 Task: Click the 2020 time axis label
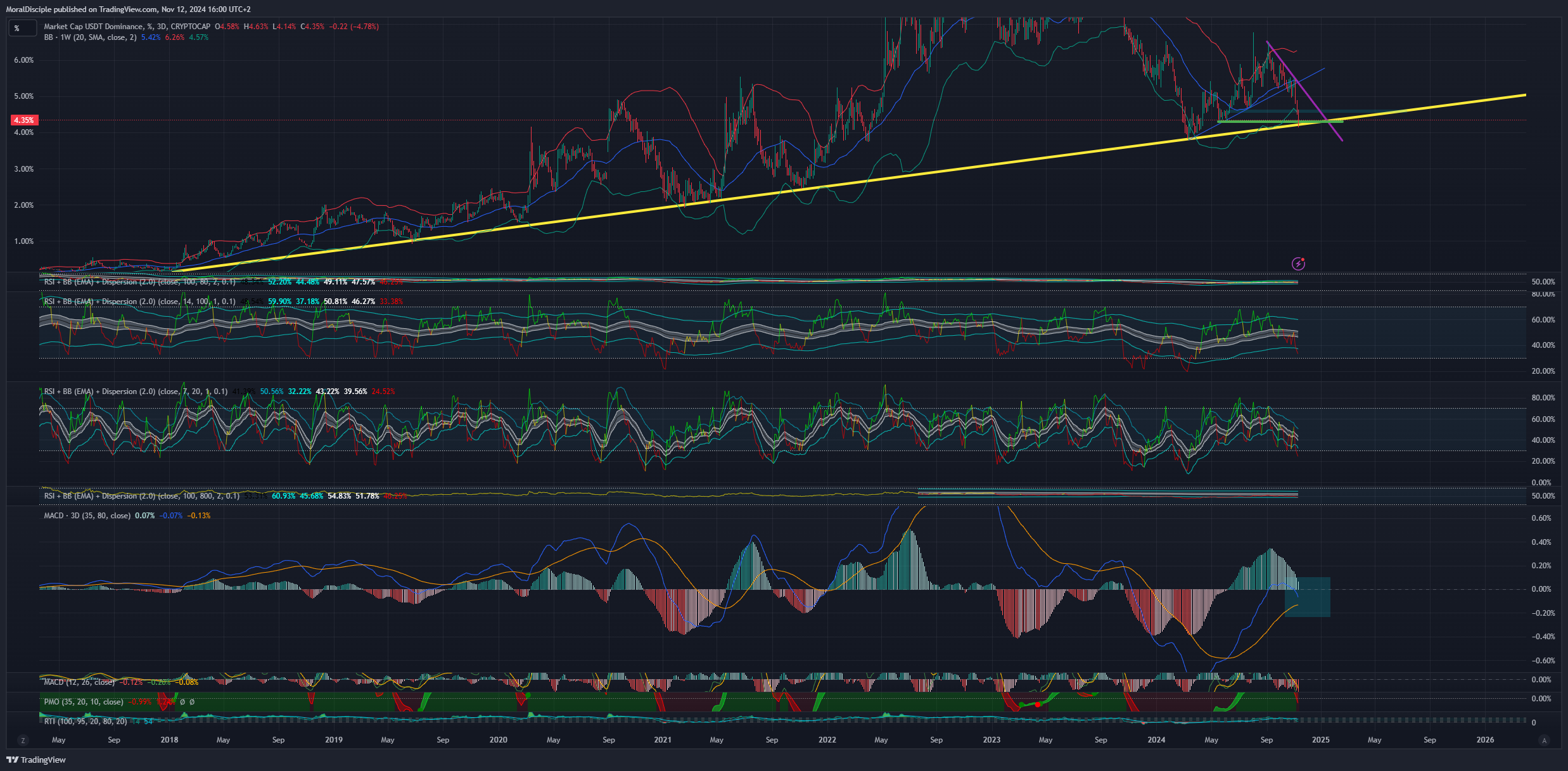(x=499, y=740)
